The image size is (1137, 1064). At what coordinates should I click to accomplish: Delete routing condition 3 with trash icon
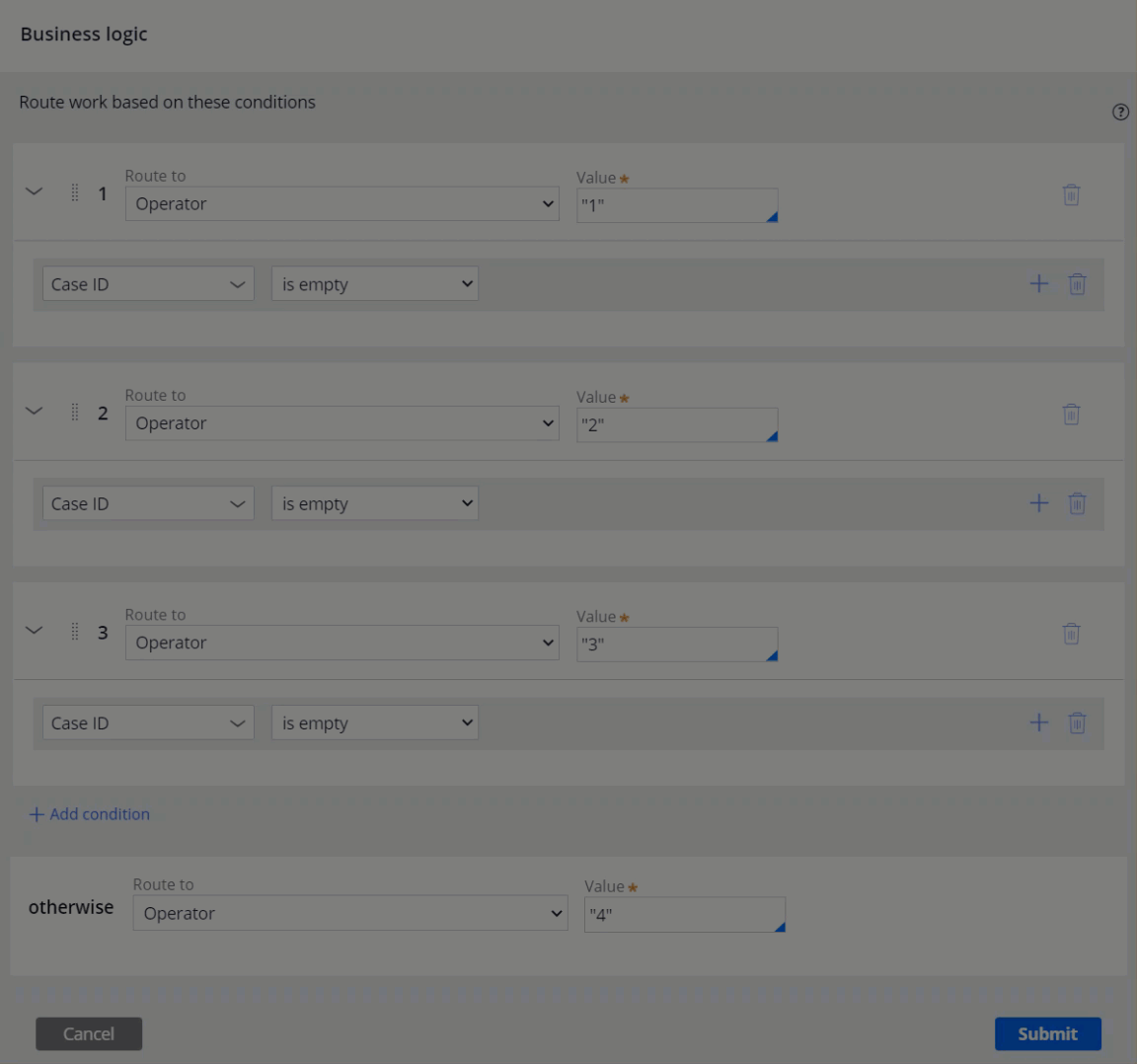[1071, 633]
